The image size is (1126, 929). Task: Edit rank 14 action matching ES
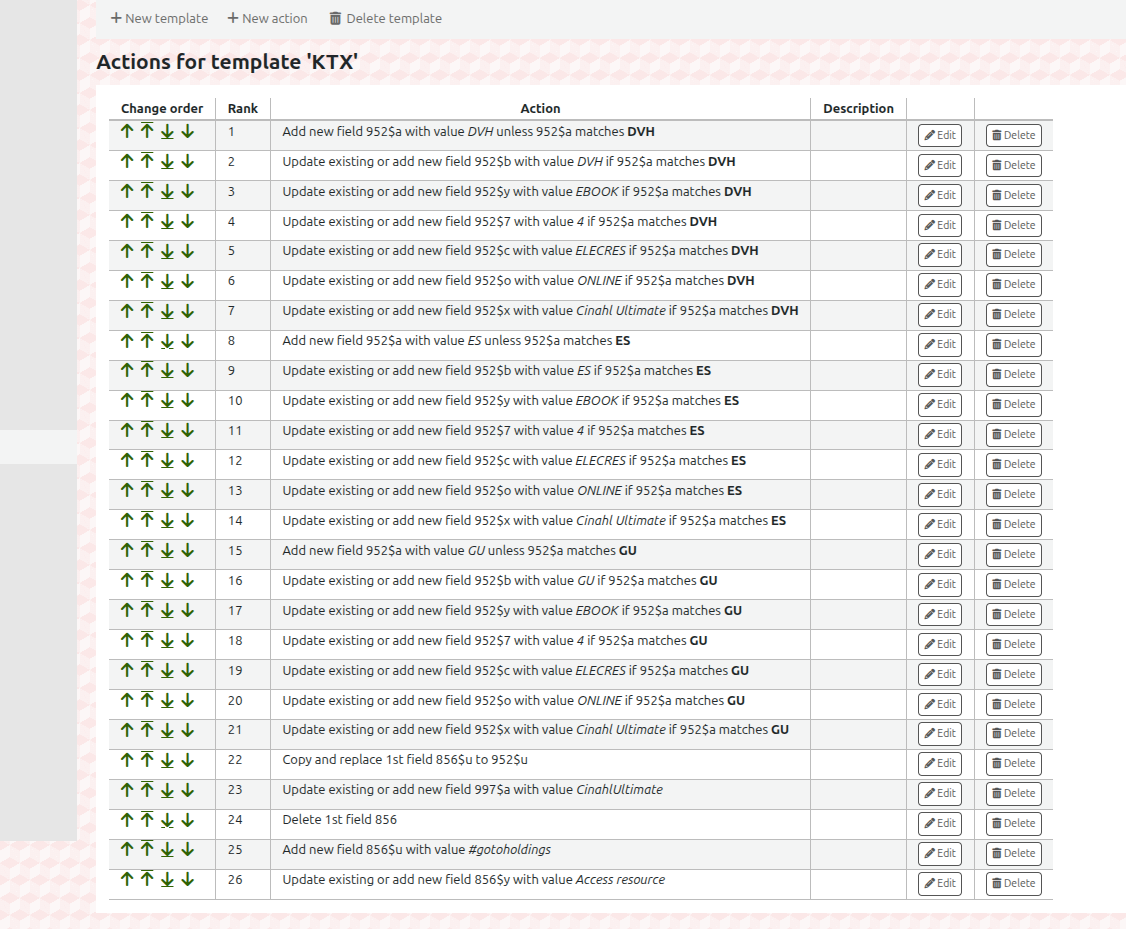939,524
